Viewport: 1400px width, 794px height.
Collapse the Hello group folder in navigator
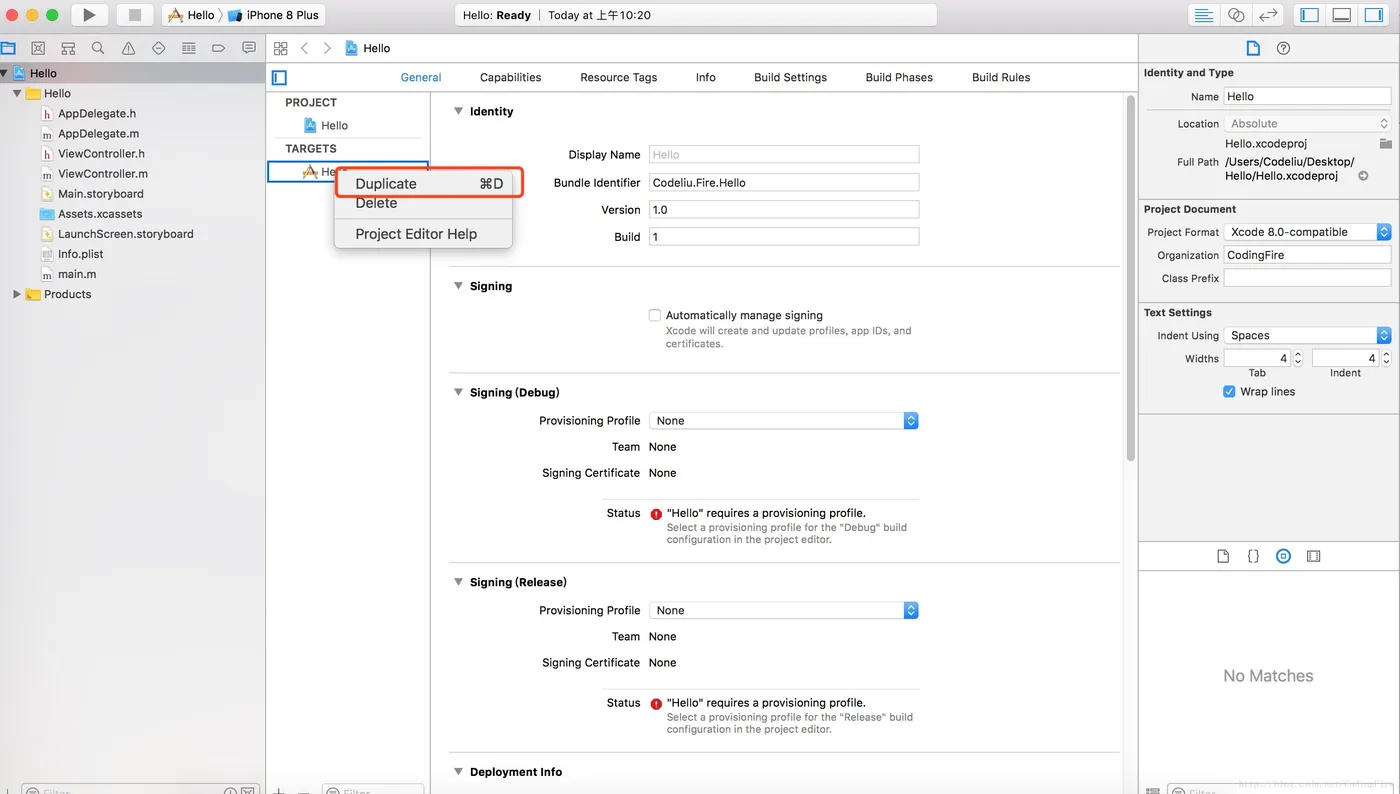point(17,93)
